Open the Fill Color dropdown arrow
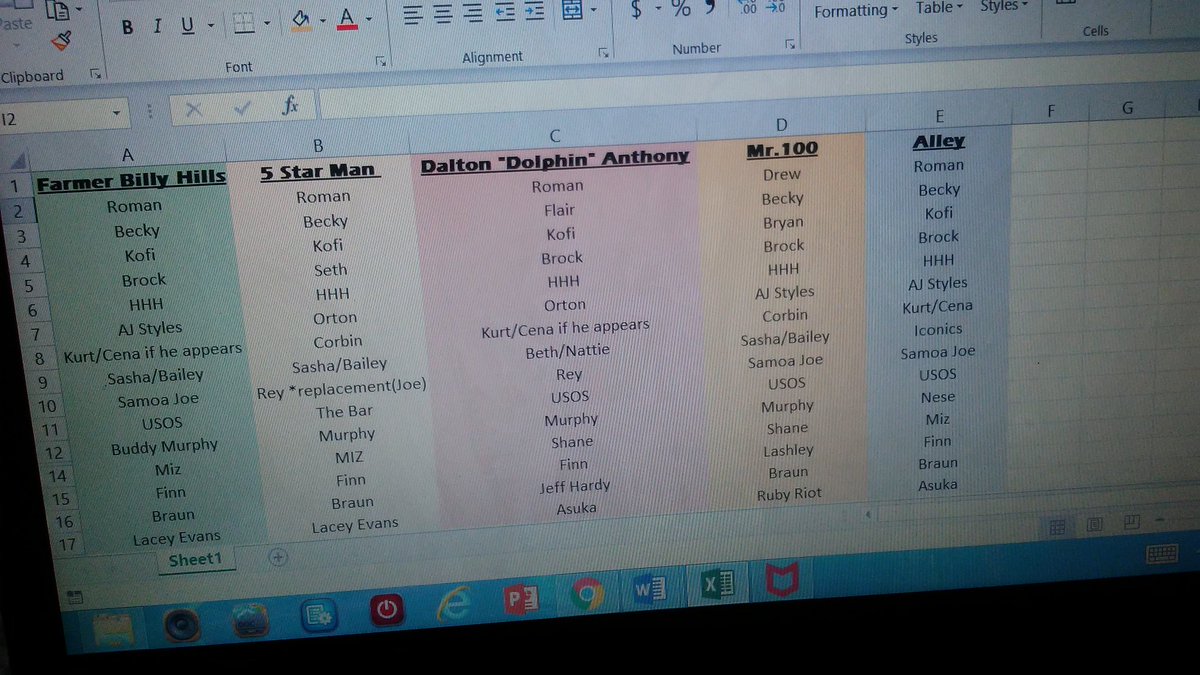The height and width of the screenshot is (675, 1200). [322, 20]
